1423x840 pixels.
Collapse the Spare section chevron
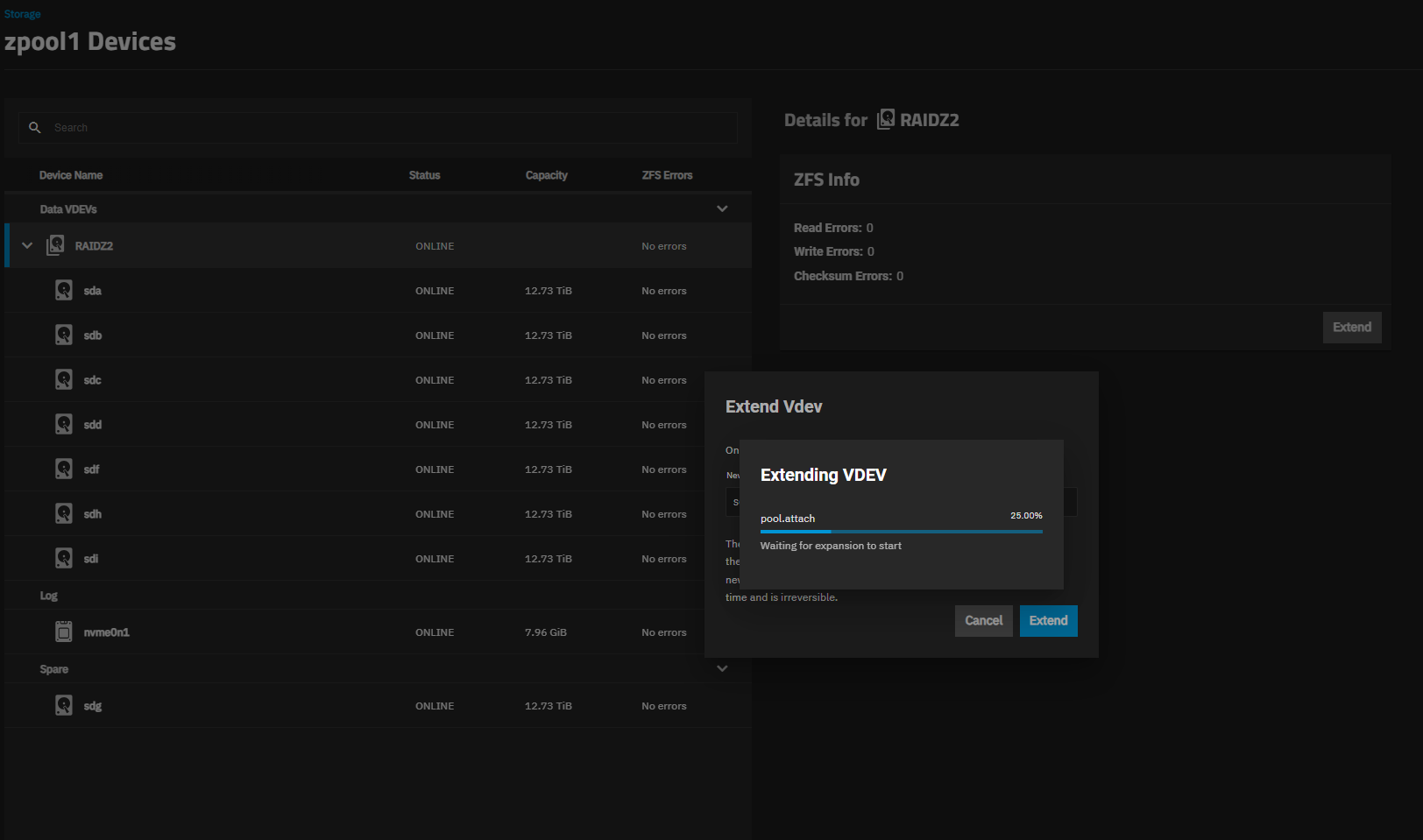tap(722, 668)
